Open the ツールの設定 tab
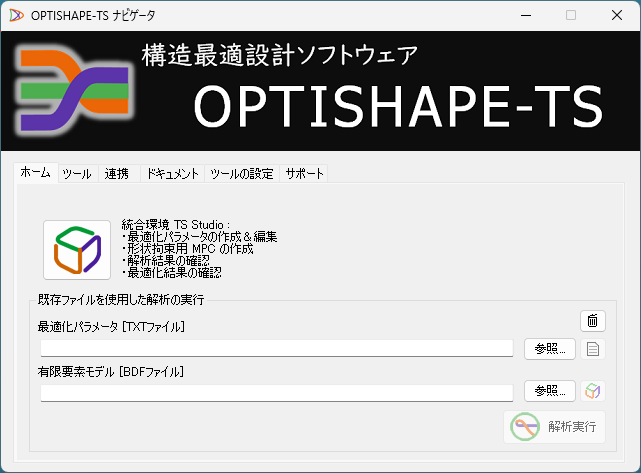 (242, 174)
